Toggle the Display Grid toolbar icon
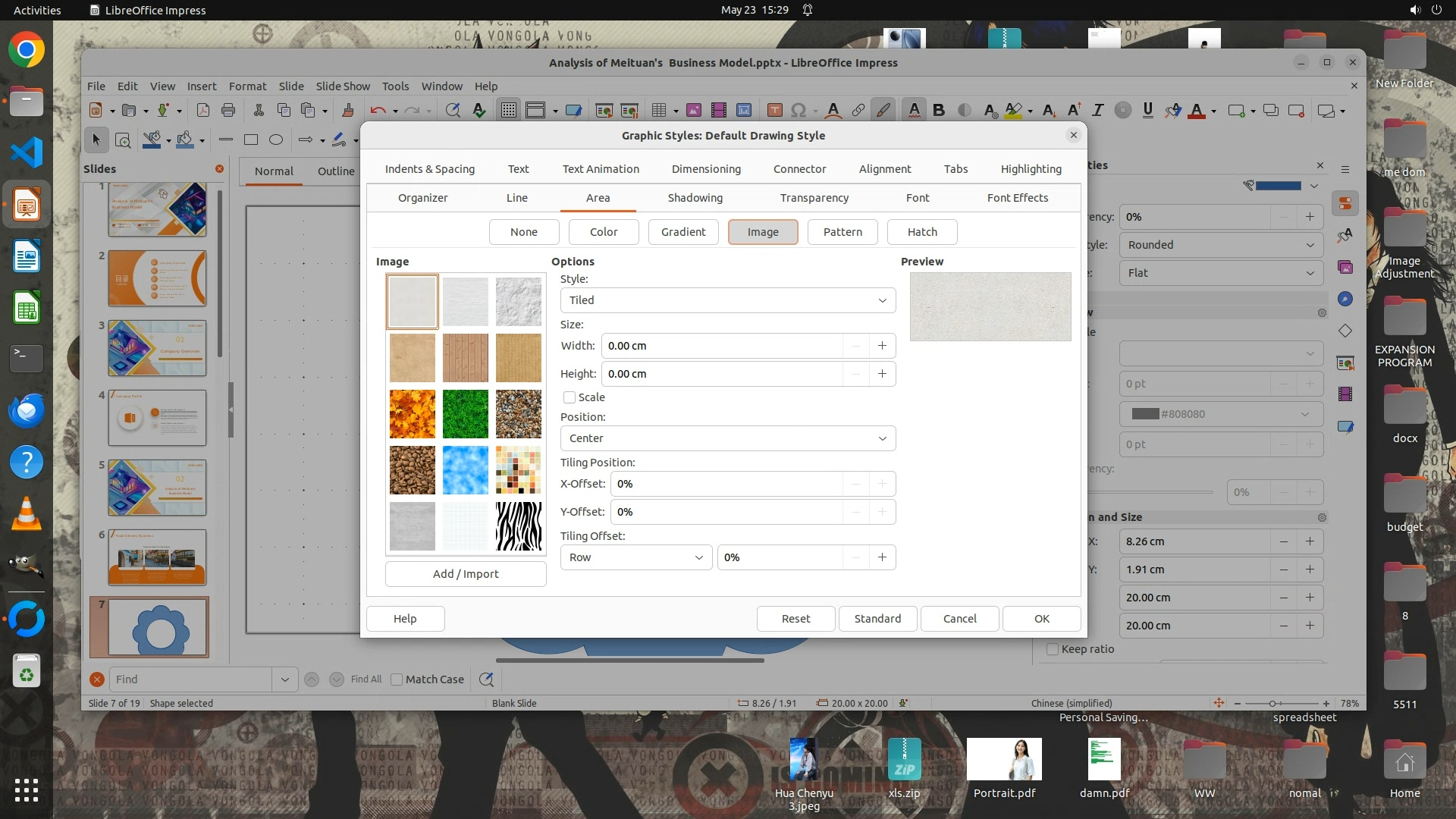The width and height of the screenshot is (1456, 819). click(508, 111)
